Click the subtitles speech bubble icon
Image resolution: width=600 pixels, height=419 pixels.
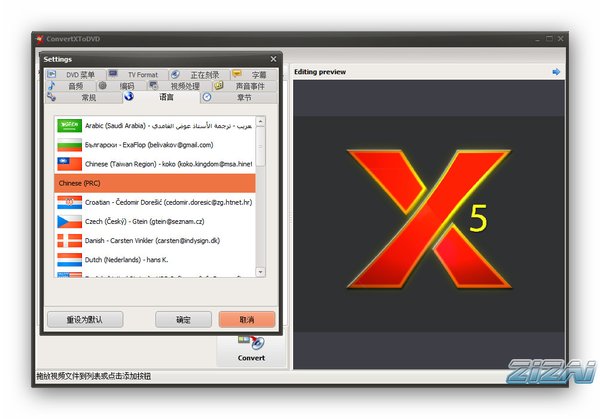(237, 73)
